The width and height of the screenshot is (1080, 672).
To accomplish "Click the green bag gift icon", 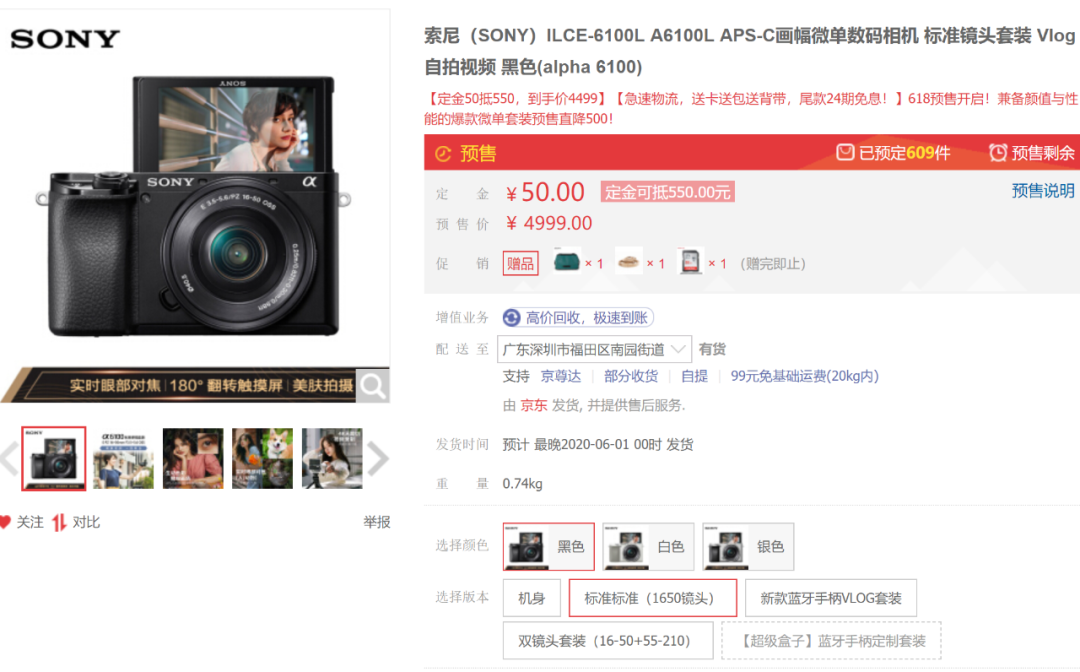I will 567,262.
